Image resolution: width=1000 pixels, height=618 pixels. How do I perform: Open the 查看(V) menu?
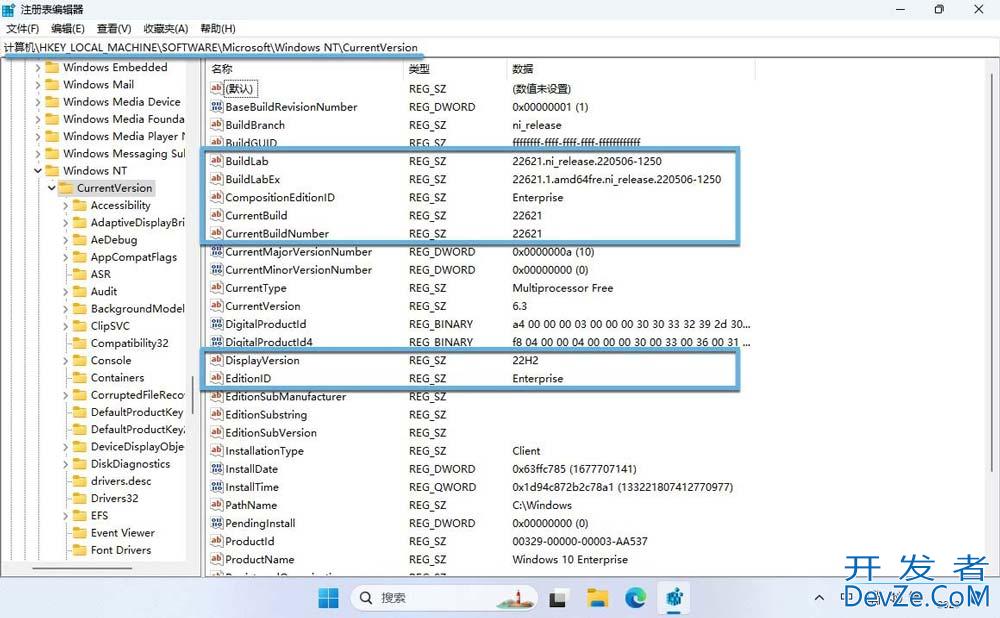pyautogui.click(x=114, y=29)
